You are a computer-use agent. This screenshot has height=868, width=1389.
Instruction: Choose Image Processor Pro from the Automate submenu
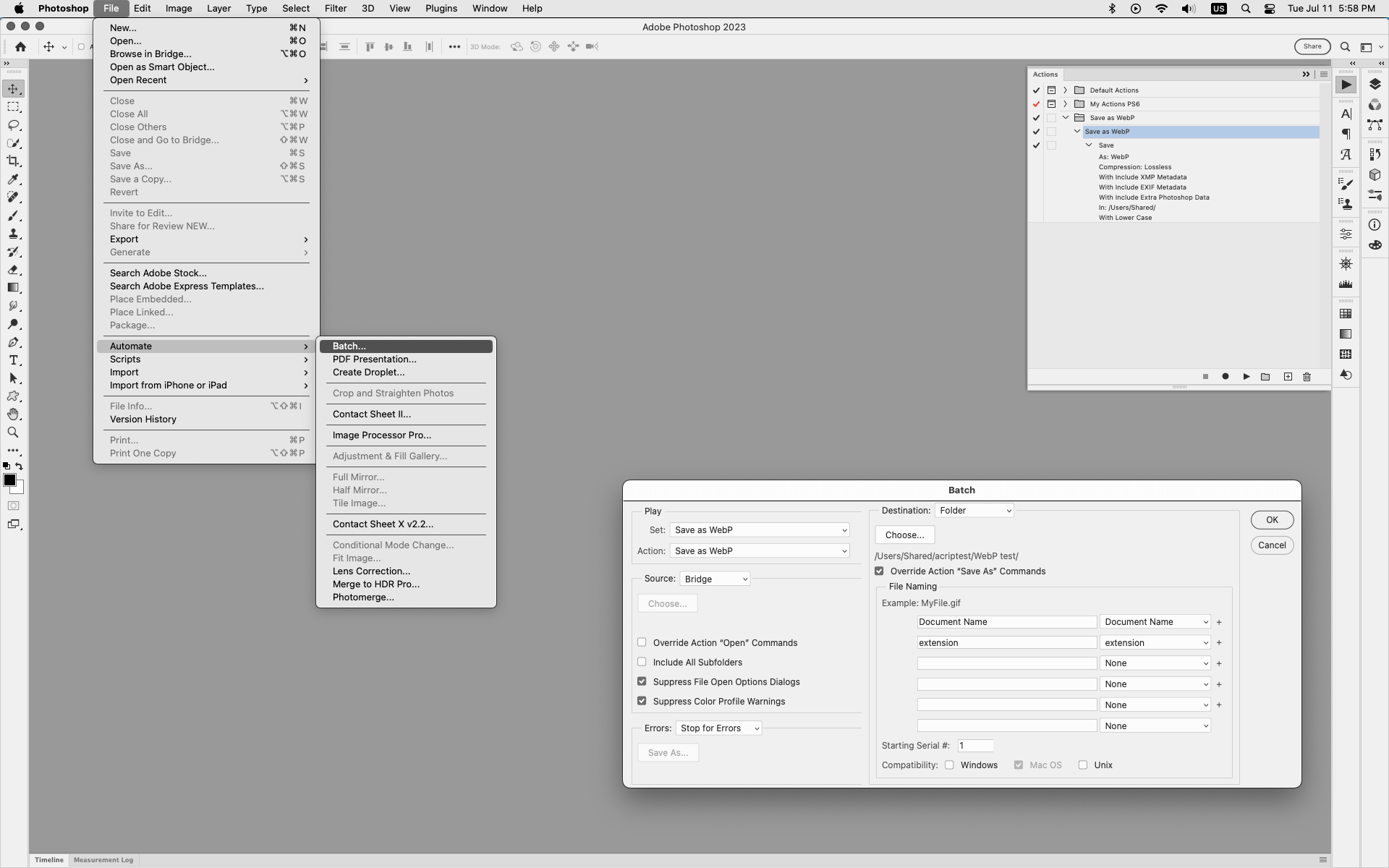click(x=381, y=435)
